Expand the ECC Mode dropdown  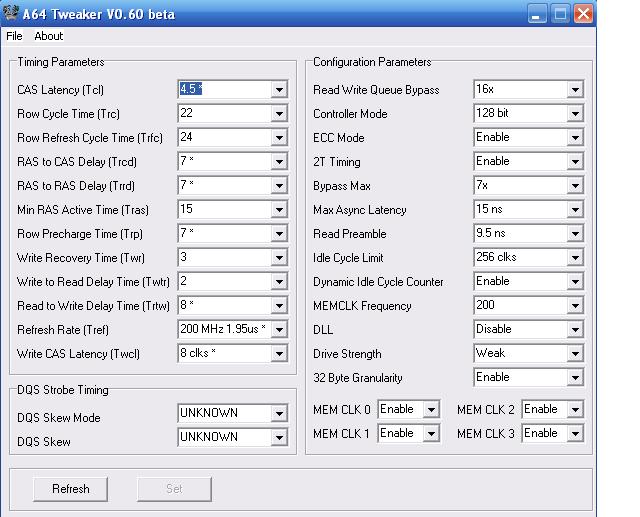click(575, 138)
